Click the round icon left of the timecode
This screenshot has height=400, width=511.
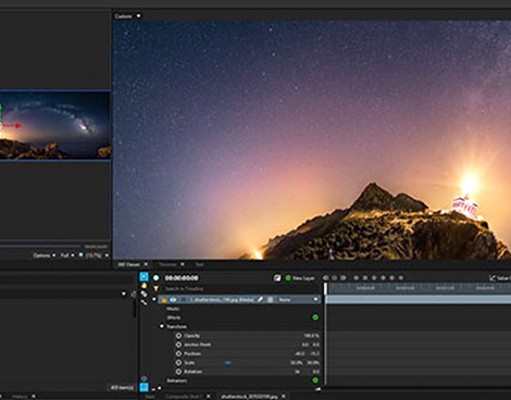[156, 278]
